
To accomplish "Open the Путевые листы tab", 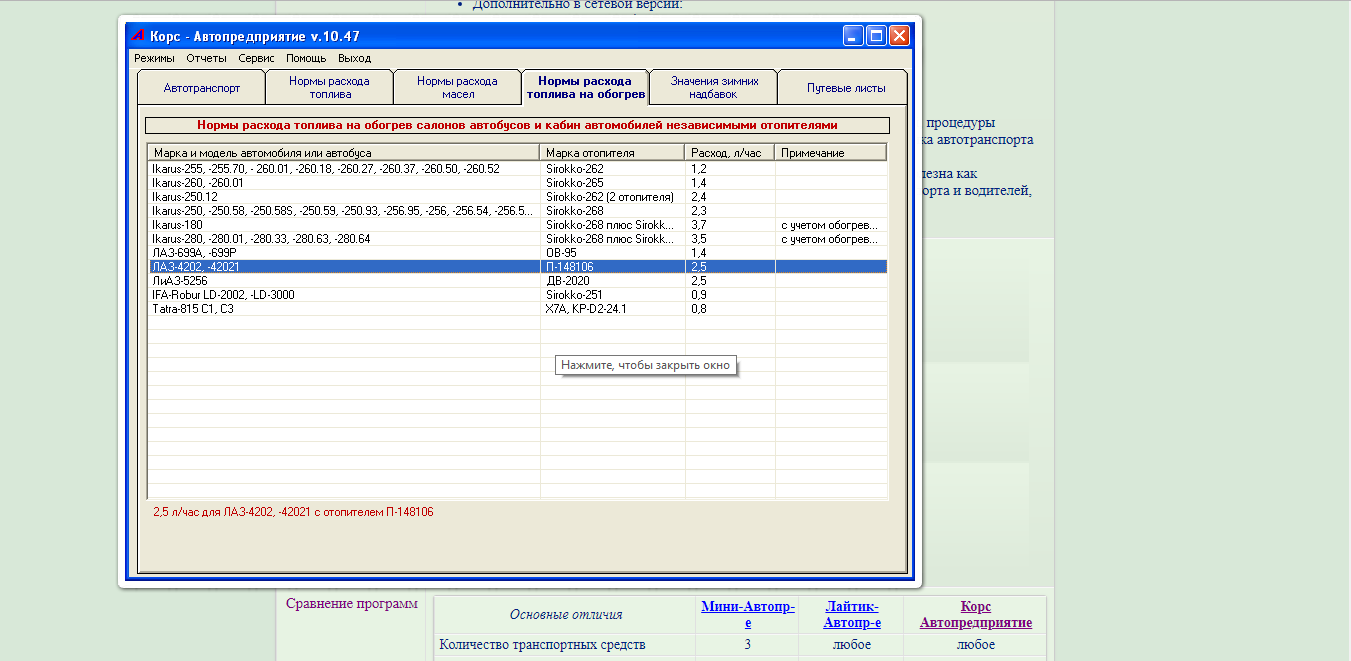I will (846, 88).
